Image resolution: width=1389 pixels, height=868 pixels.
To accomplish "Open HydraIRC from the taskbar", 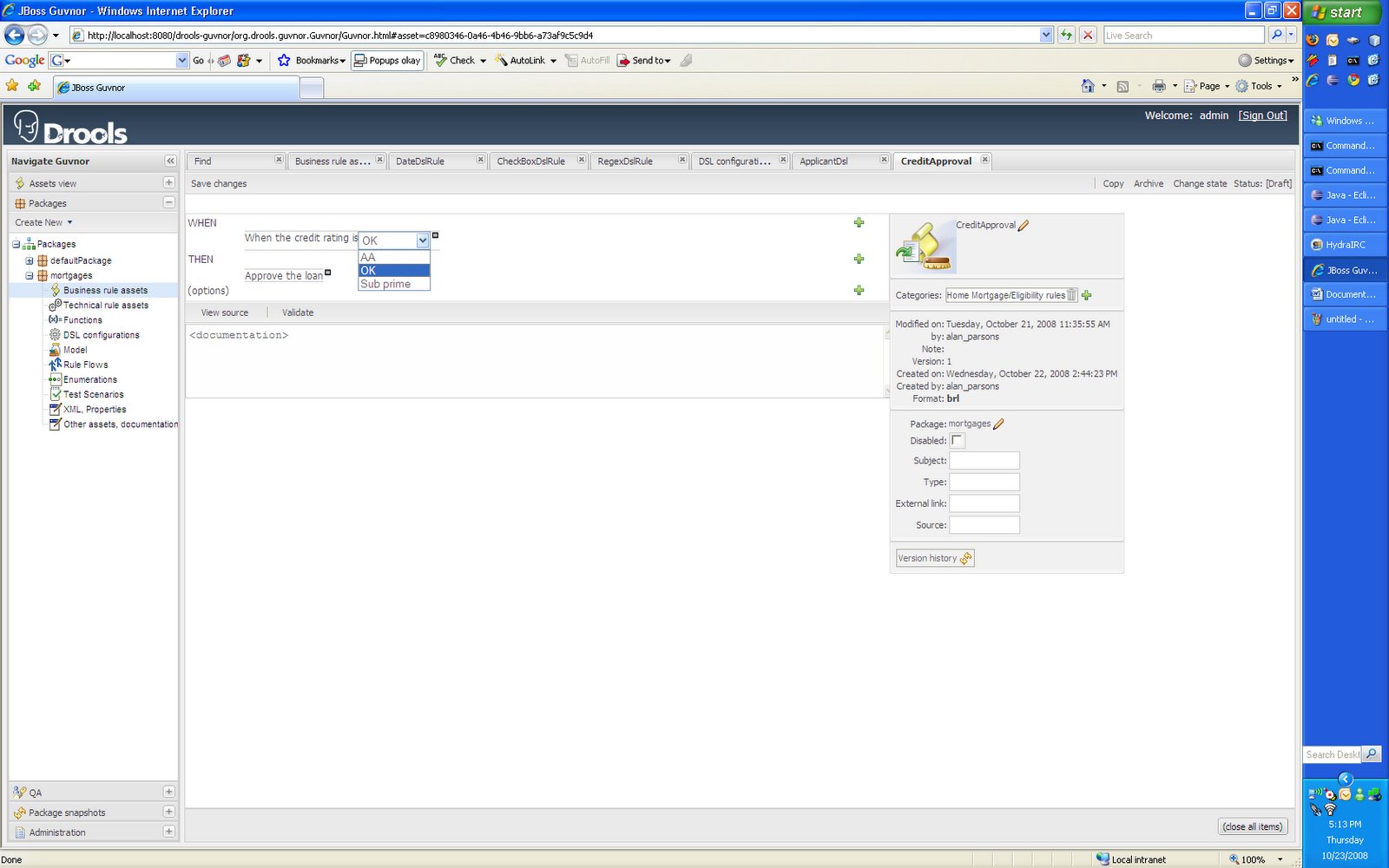I will [1346, 245].
